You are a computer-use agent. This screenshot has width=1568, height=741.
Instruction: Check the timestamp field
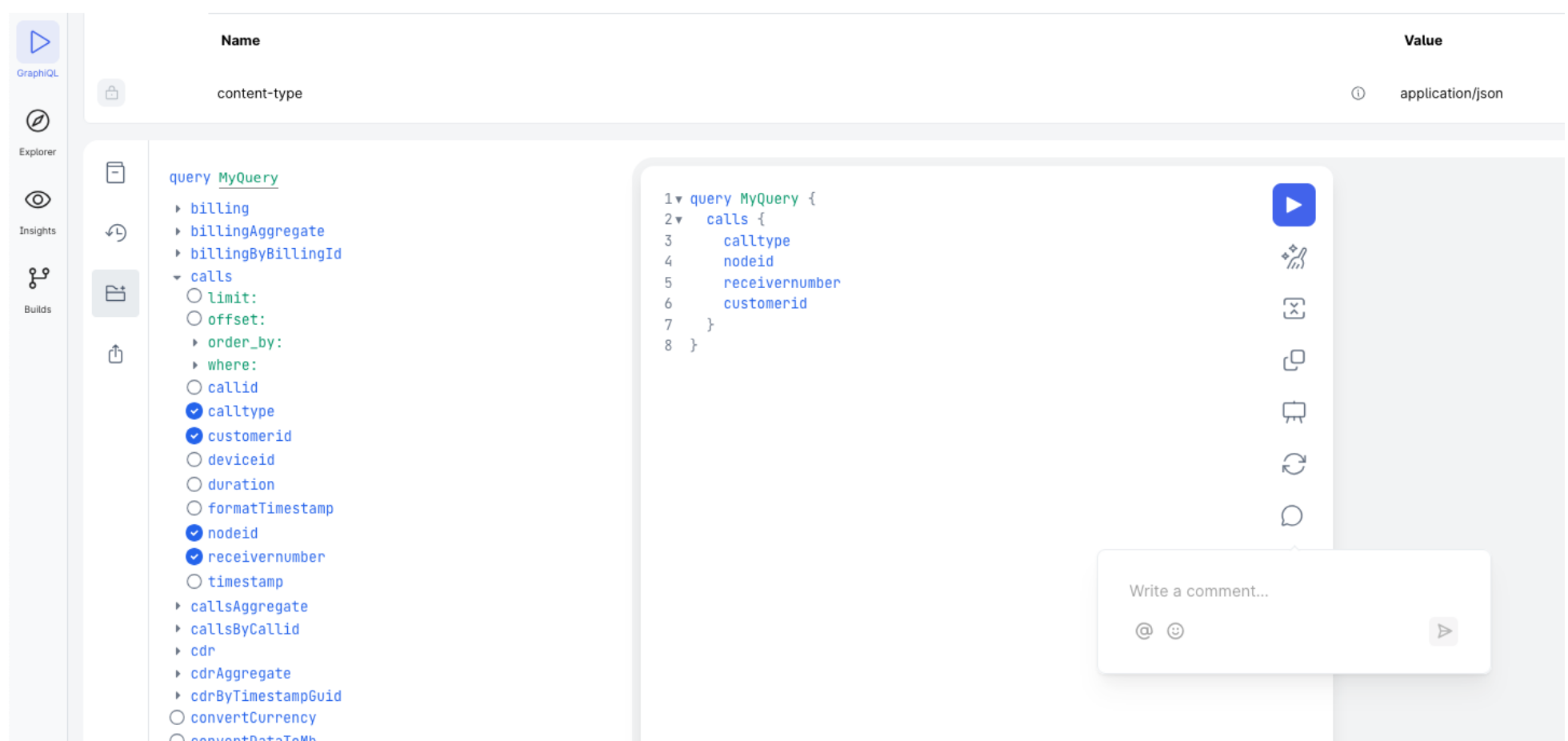point(194,582)
